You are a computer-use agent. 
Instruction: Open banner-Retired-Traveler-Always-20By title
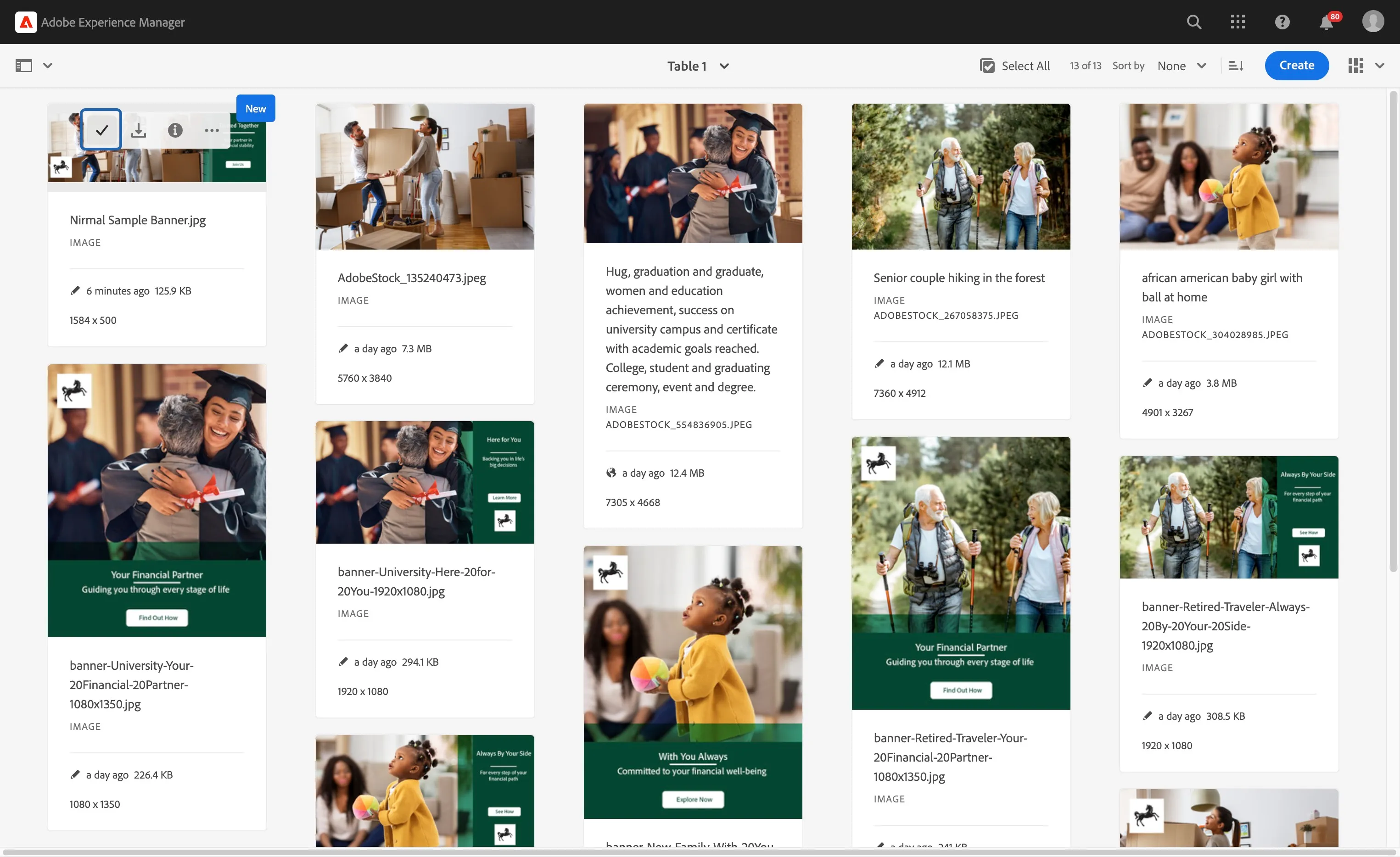click(x=1225, y=626)
